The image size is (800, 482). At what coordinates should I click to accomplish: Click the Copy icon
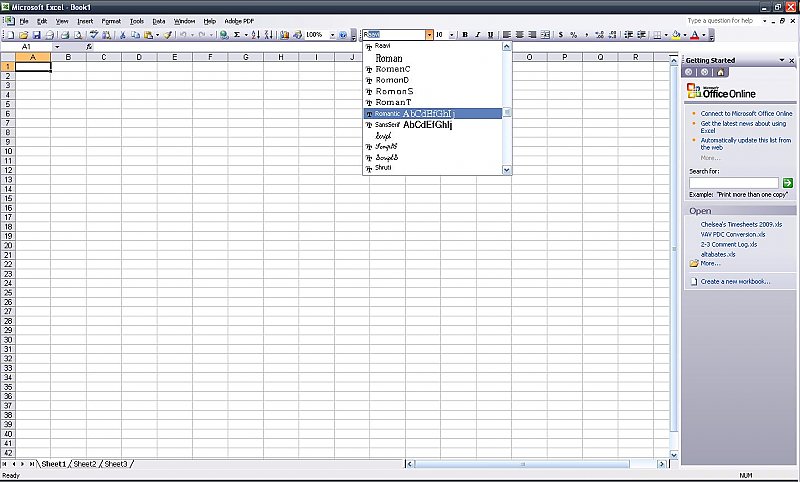tap(135, 35)
